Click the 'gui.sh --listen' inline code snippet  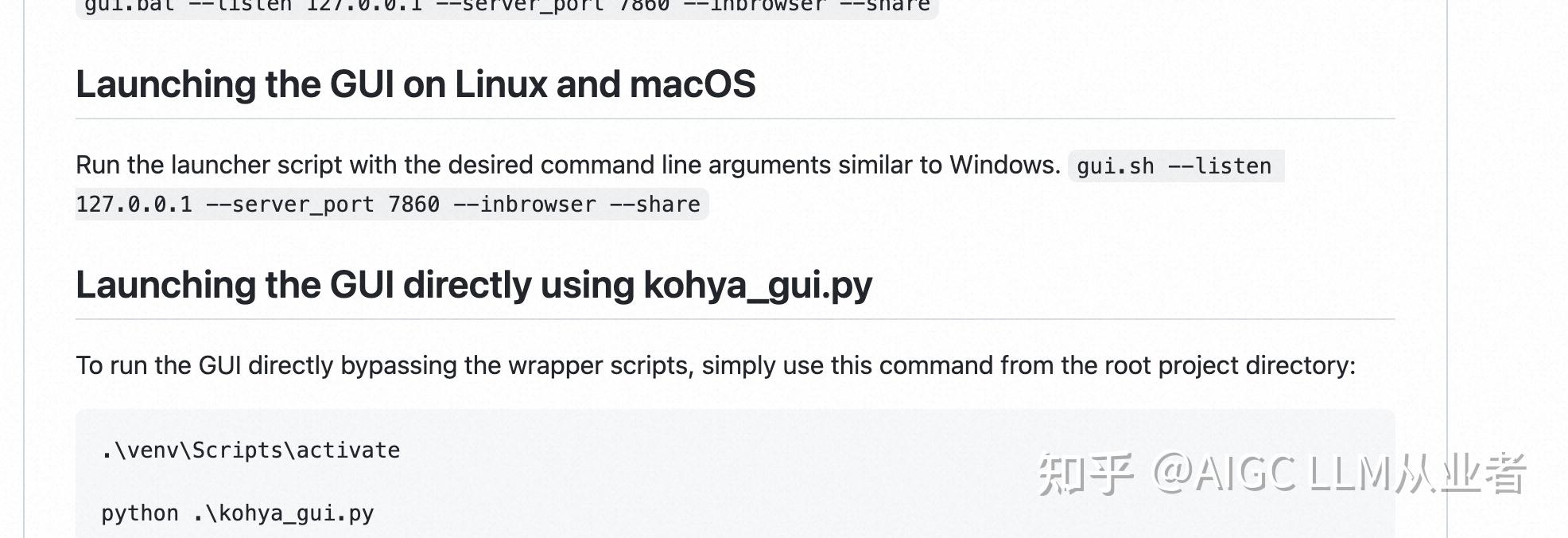tap(1174, 166)
